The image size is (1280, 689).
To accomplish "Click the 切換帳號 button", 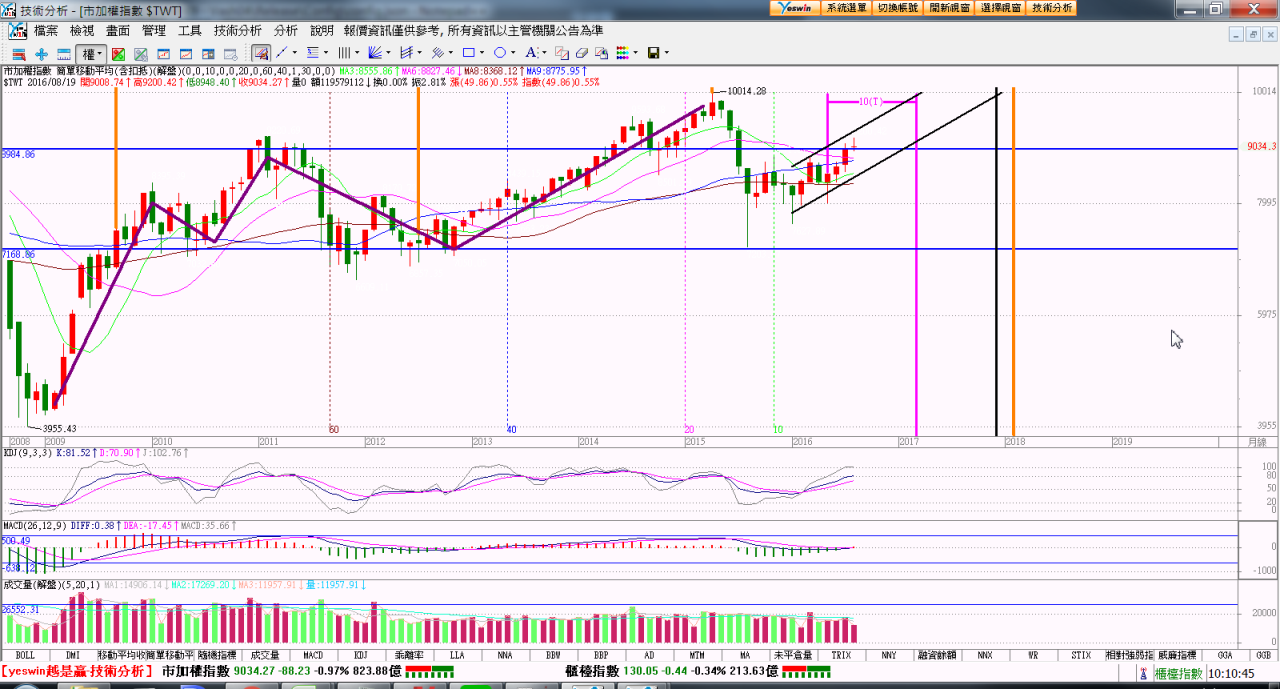I will point(898,8).
